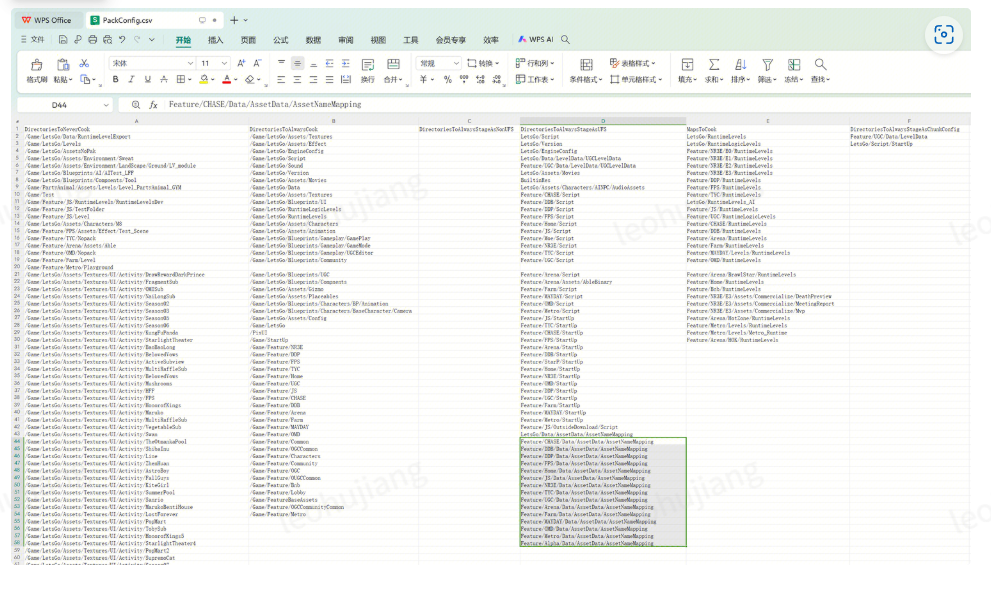
Task: Click the Print icon in the quick access bar
Action: tap(93, 39)
